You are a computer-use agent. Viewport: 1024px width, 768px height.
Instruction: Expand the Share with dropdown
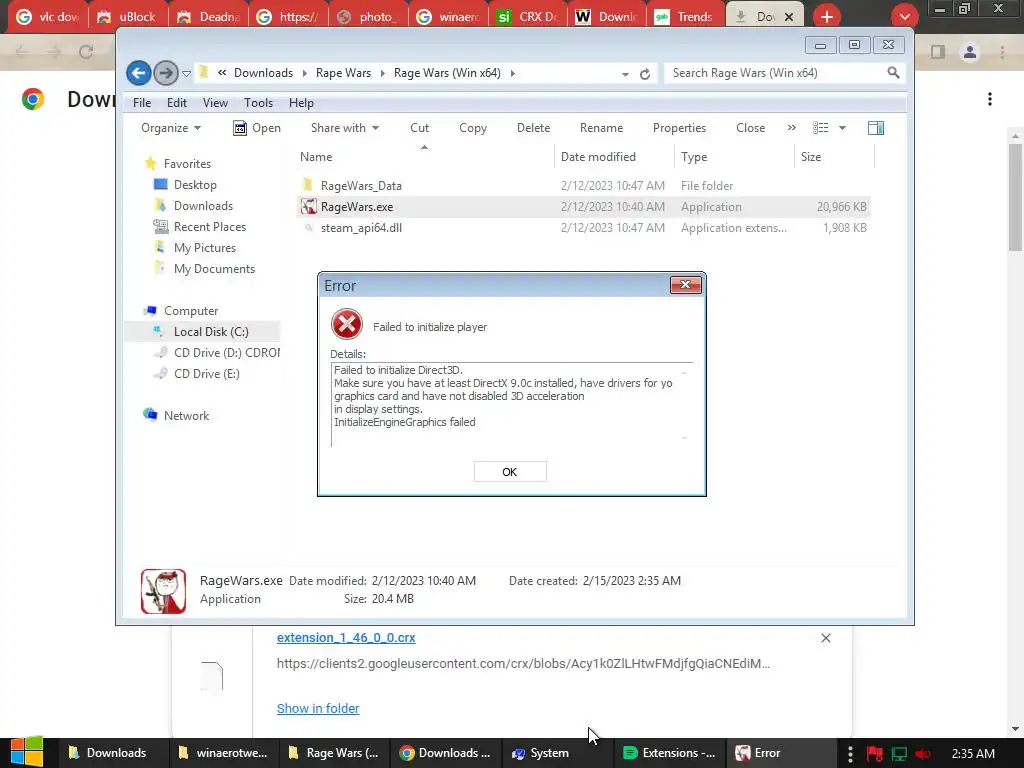(345, 128)
